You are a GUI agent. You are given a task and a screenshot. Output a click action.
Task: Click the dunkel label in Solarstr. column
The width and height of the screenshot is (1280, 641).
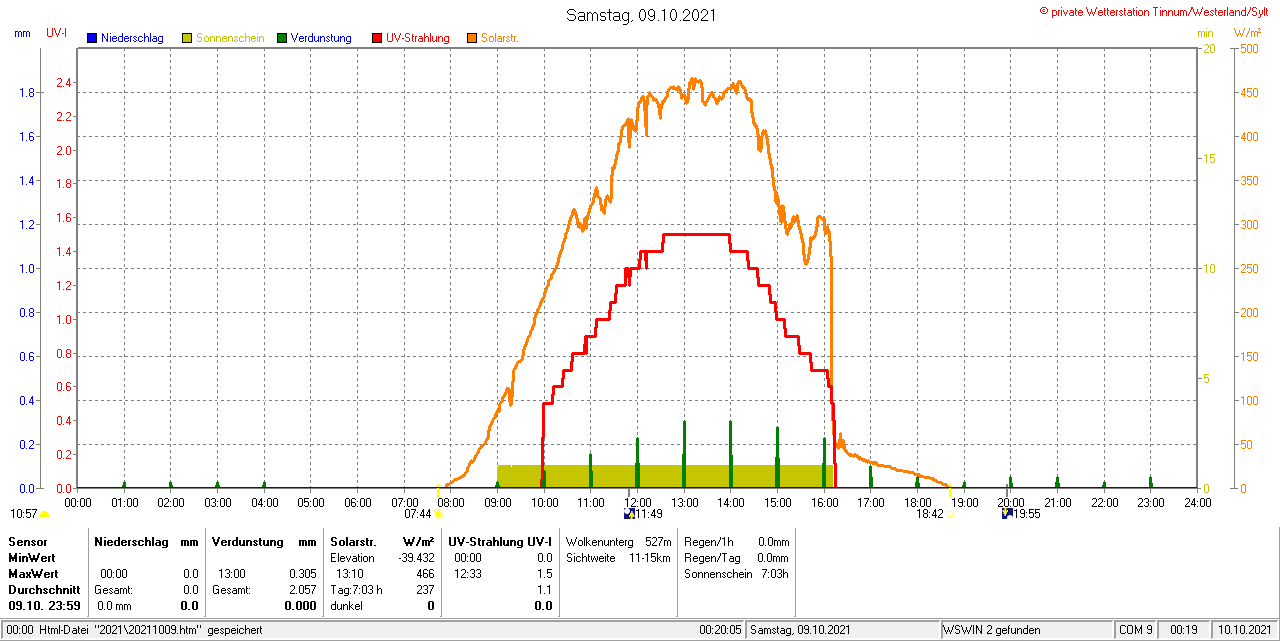(346, 606)
